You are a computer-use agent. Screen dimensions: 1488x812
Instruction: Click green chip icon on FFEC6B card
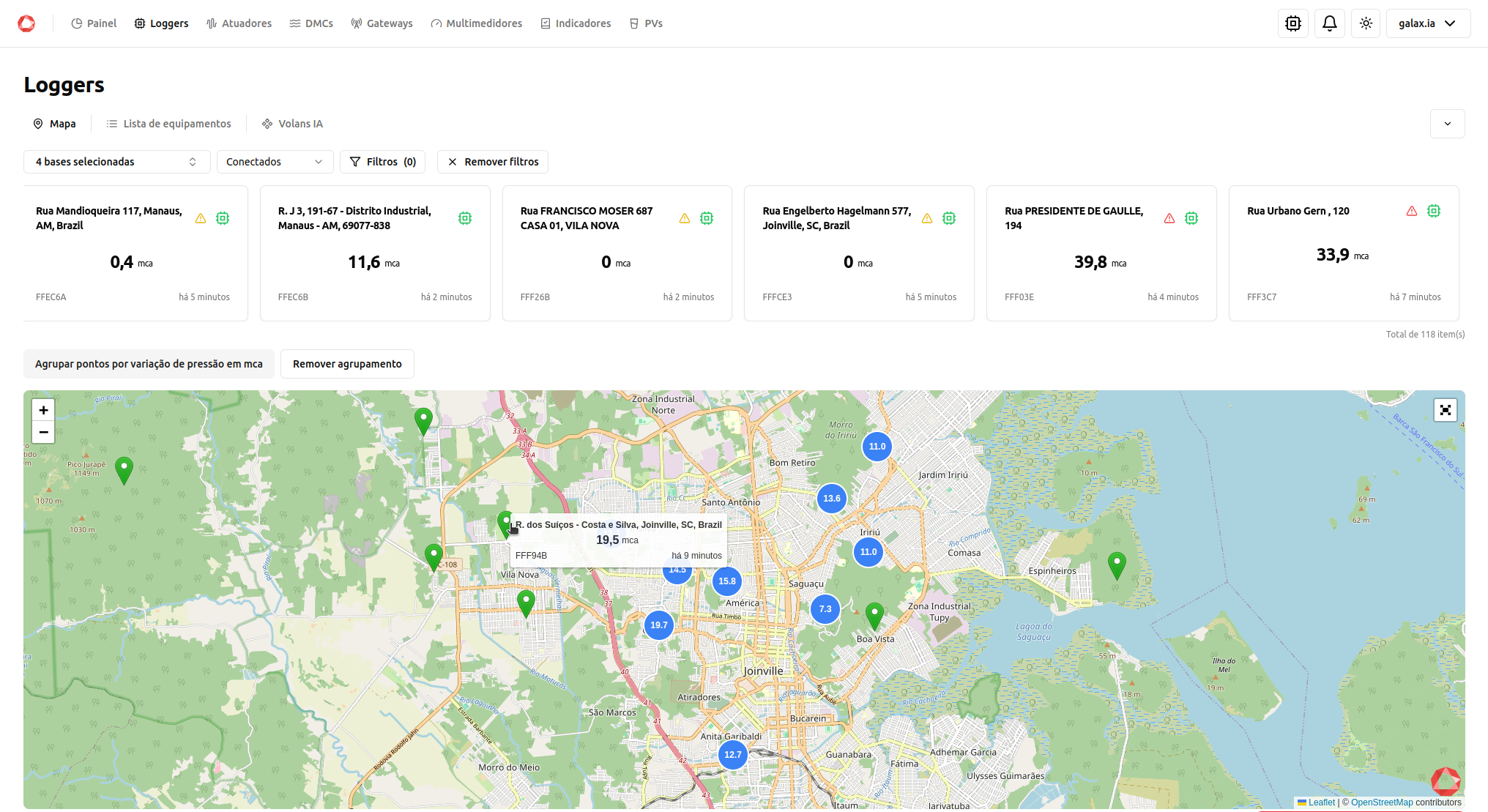[464, 218]
